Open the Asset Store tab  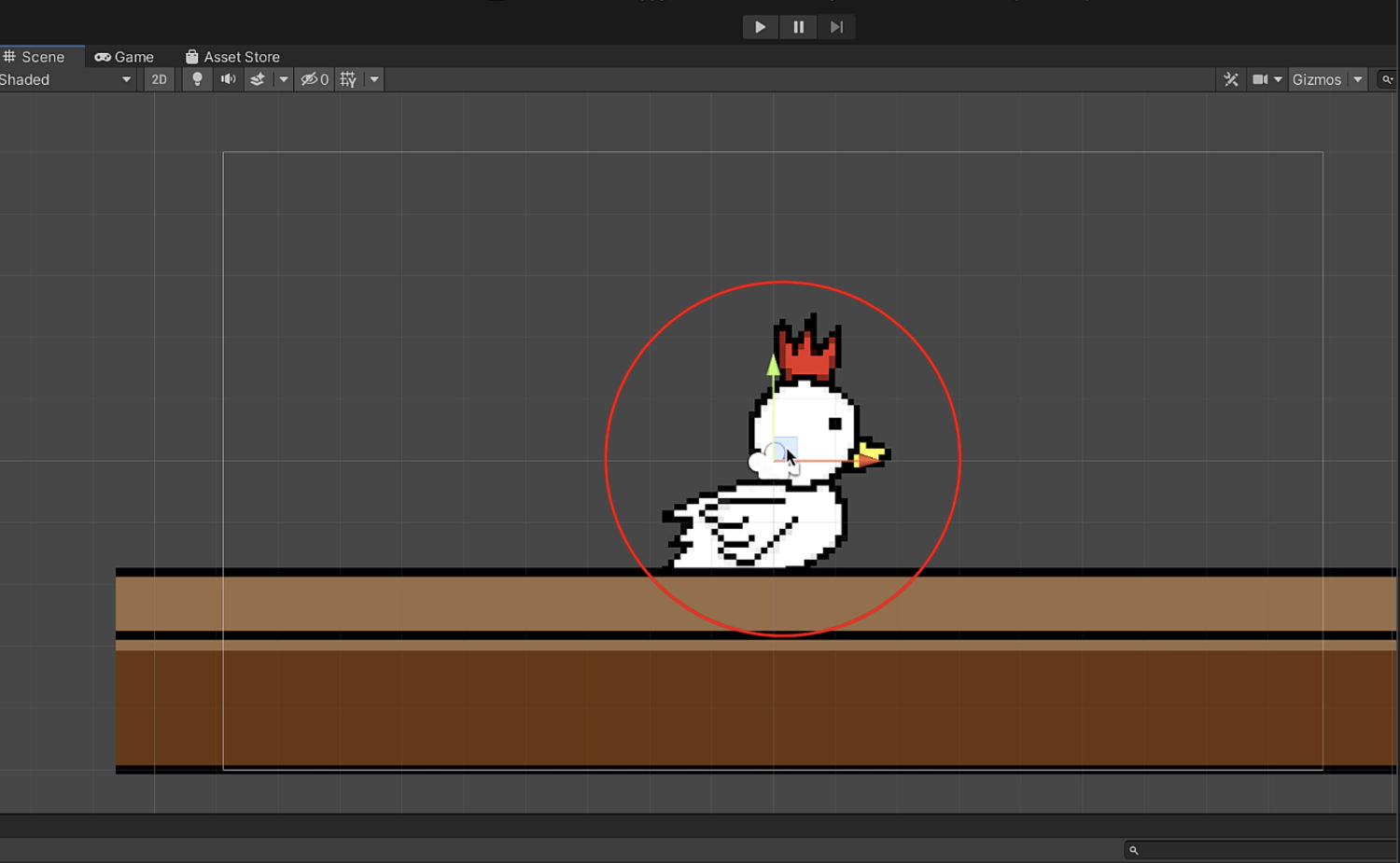232,57
